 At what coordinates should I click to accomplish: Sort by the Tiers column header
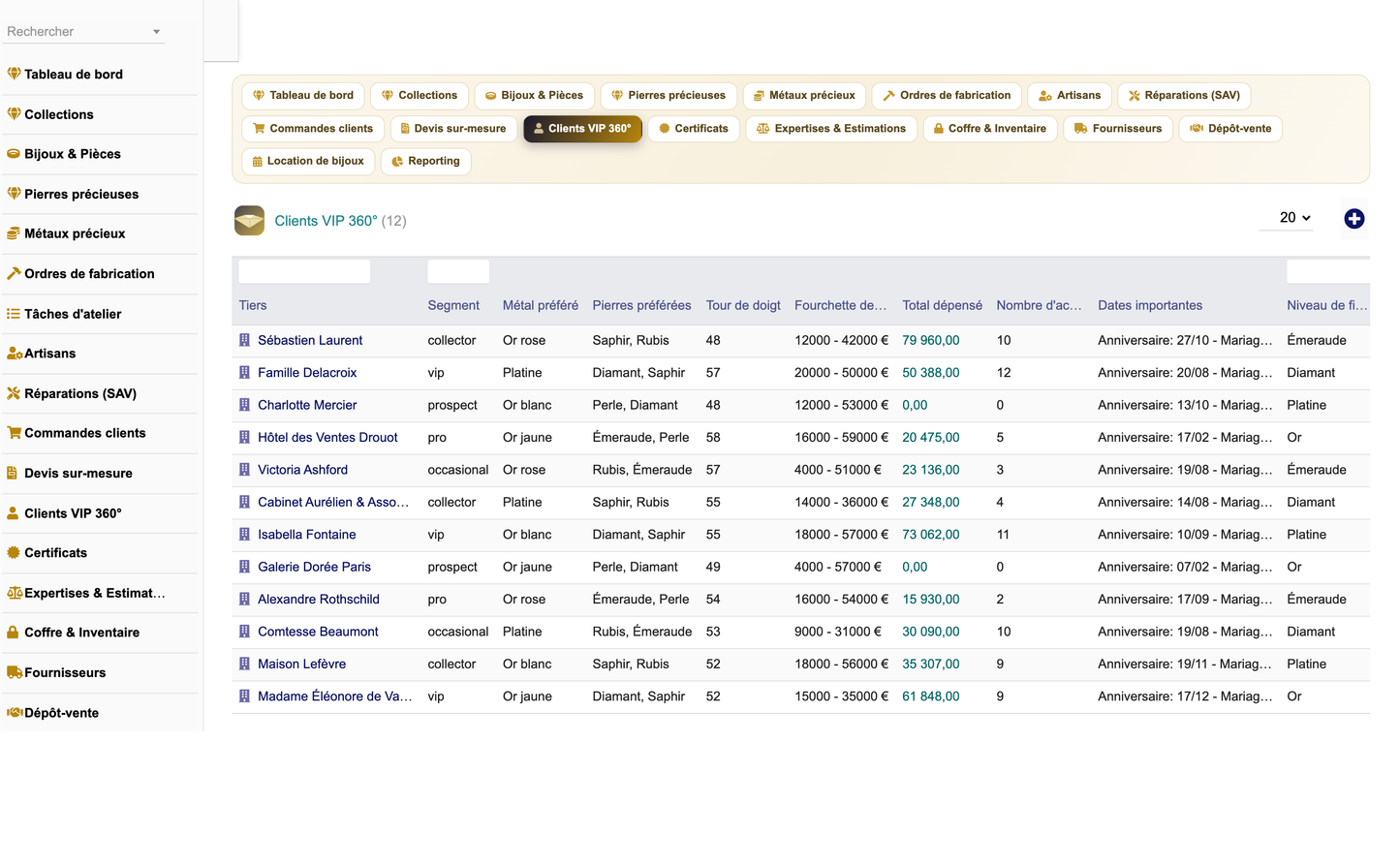tap(253, 305)
